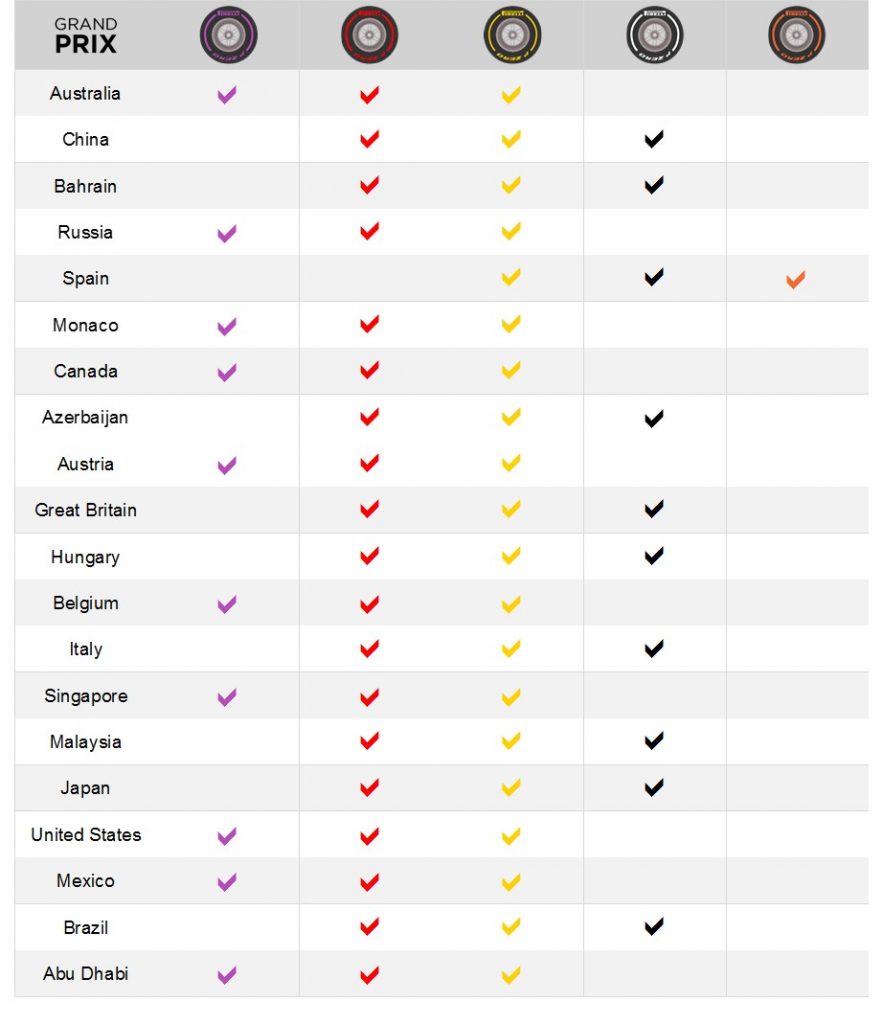882x1024 pixels.
Task: Click the purple checkmark for Abu Dhabi
Action: 227,975
